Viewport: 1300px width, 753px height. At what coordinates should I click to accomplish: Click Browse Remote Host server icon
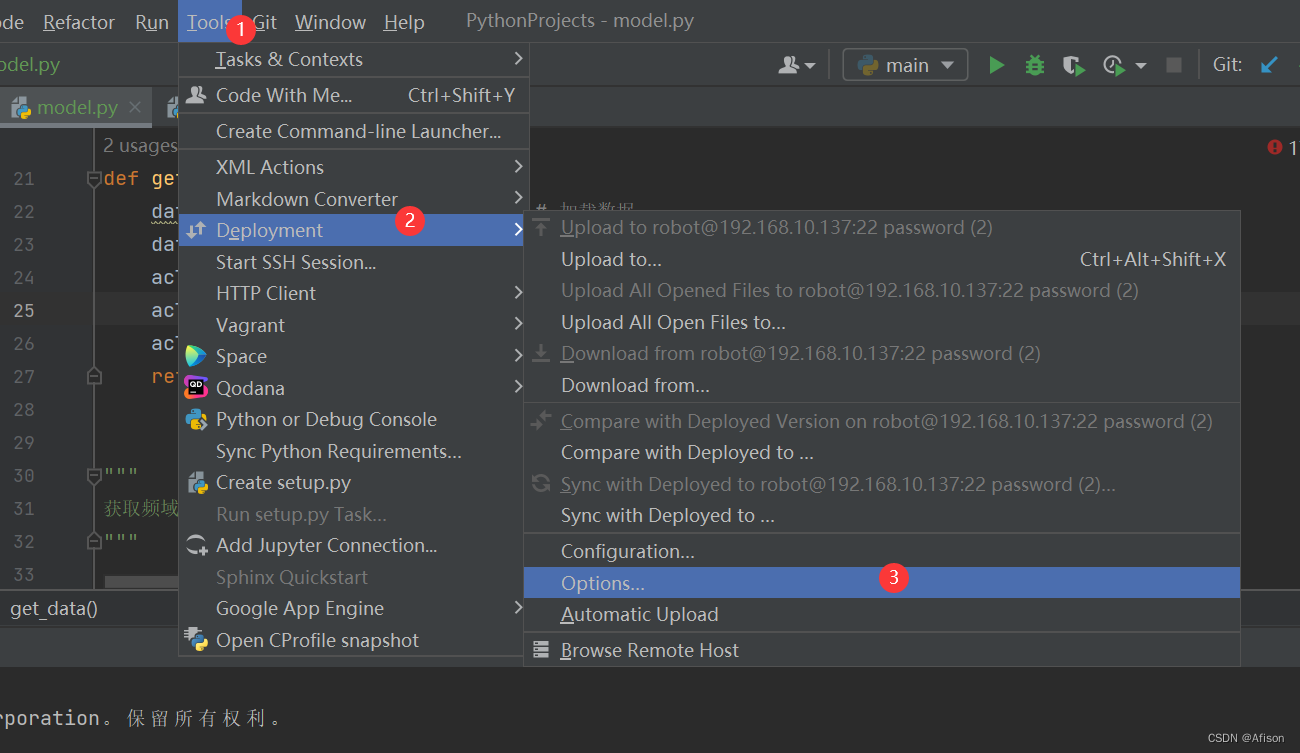pyautogui.click(x=541, y=650)
